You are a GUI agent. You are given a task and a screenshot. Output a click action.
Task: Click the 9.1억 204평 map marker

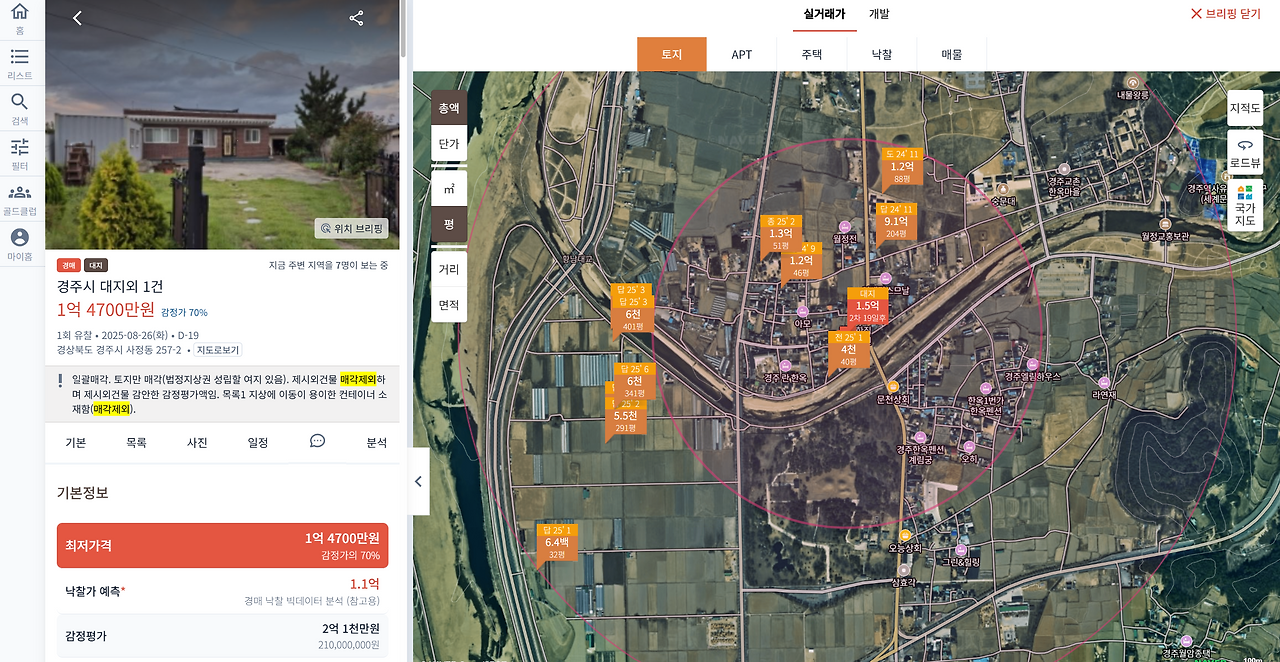click(895, 222)
